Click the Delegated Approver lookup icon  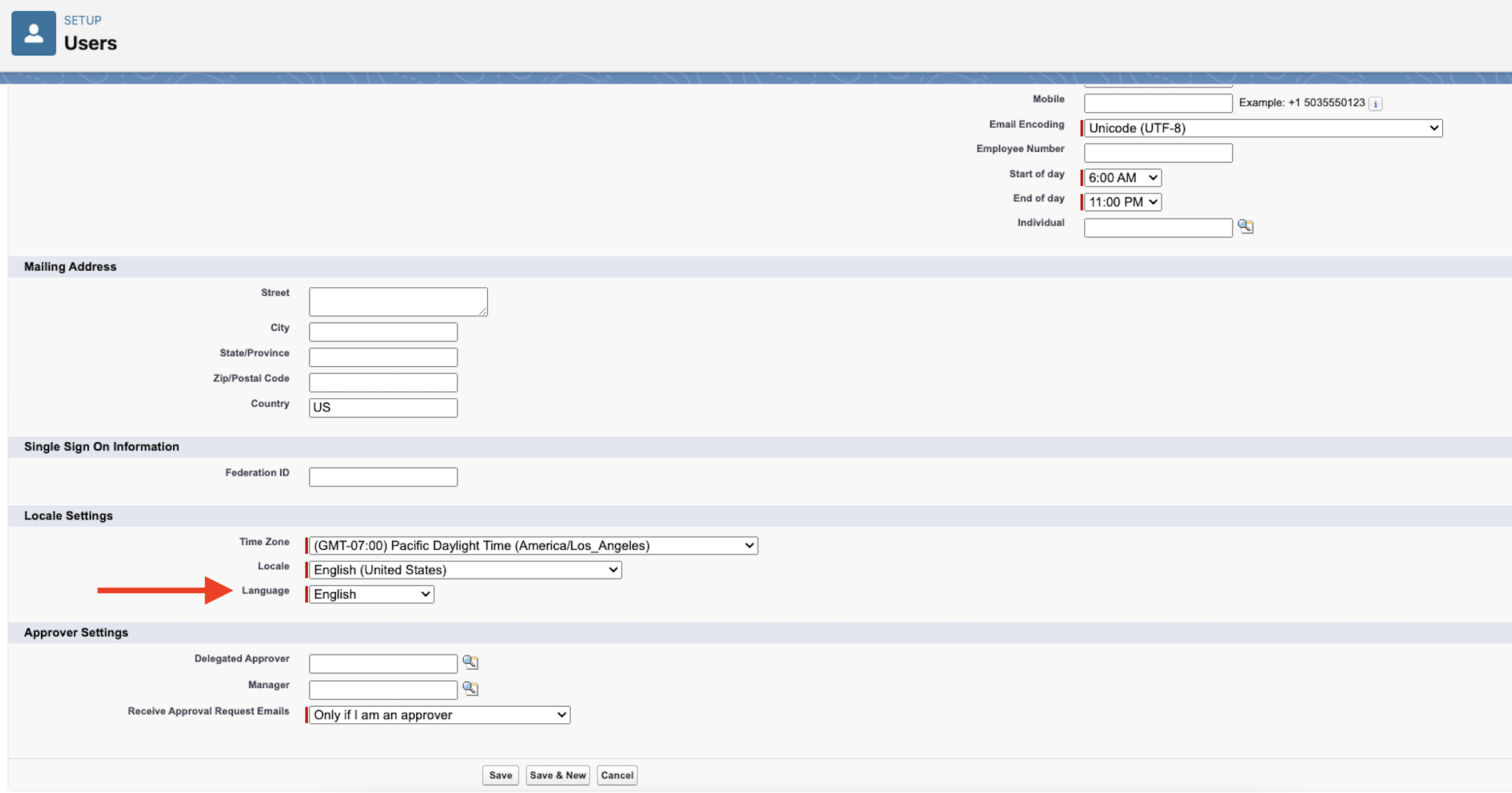[470, 662]
